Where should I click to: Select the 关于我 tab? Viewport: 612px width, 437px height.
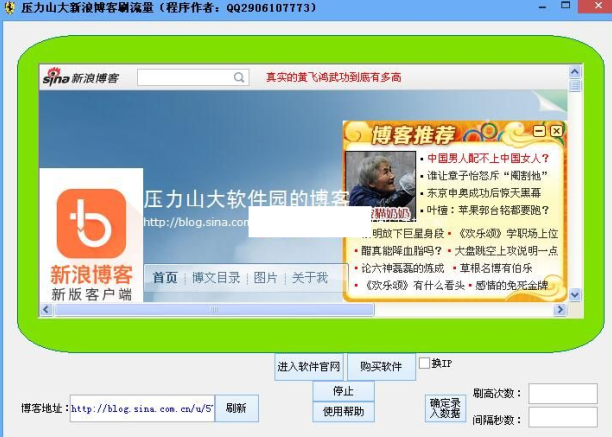tap(309, 278)
